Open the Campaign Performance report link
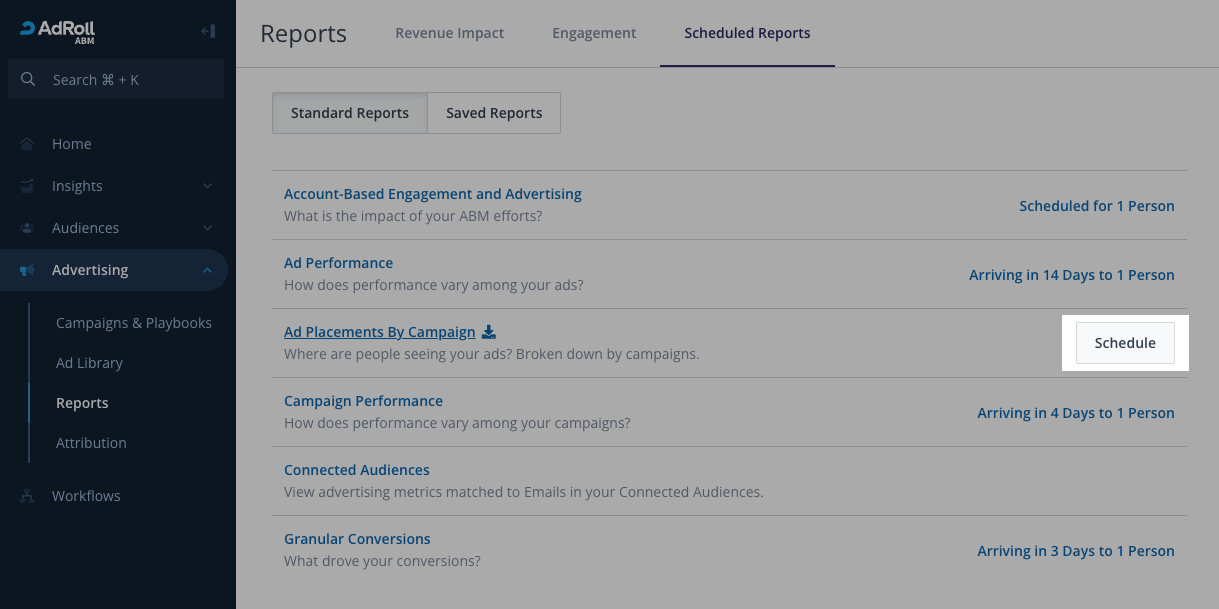The width and height of the screenshot is (1219, 609). 363,401
